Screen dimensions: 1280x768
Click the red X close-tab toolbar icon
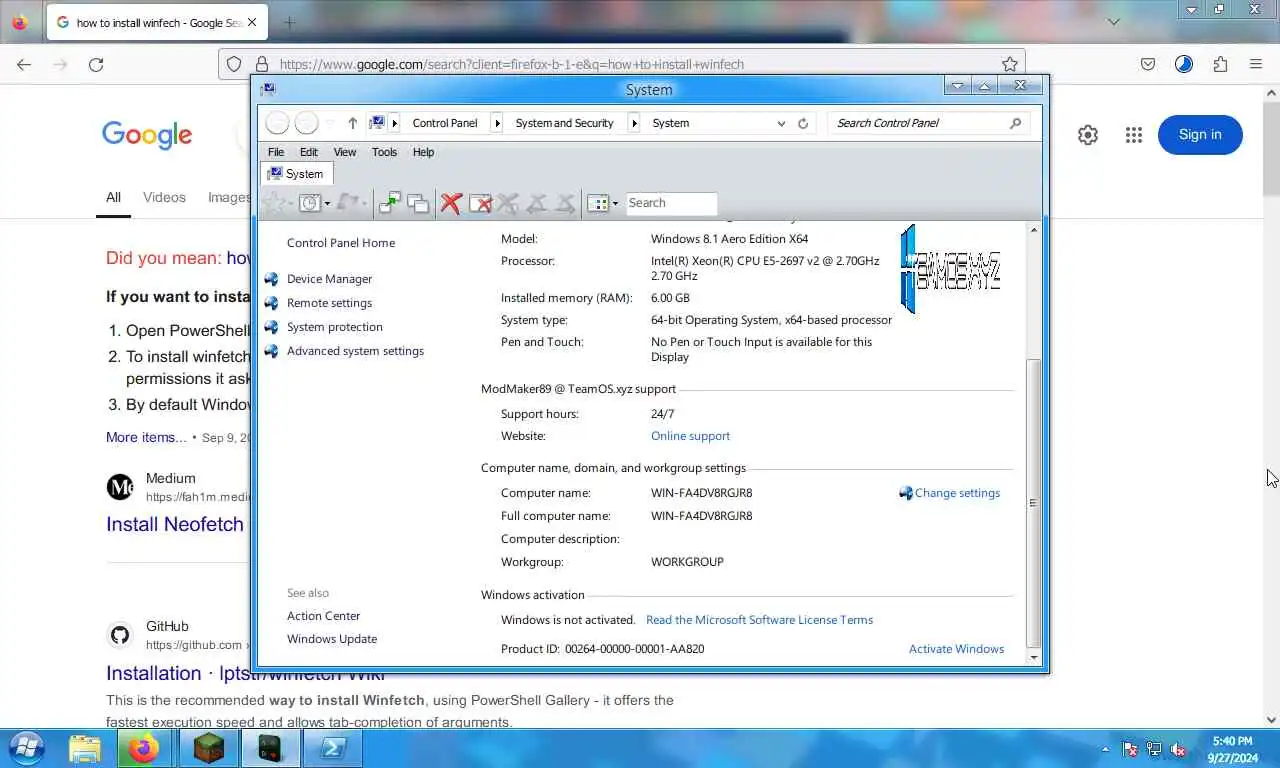tap(450, 203)
